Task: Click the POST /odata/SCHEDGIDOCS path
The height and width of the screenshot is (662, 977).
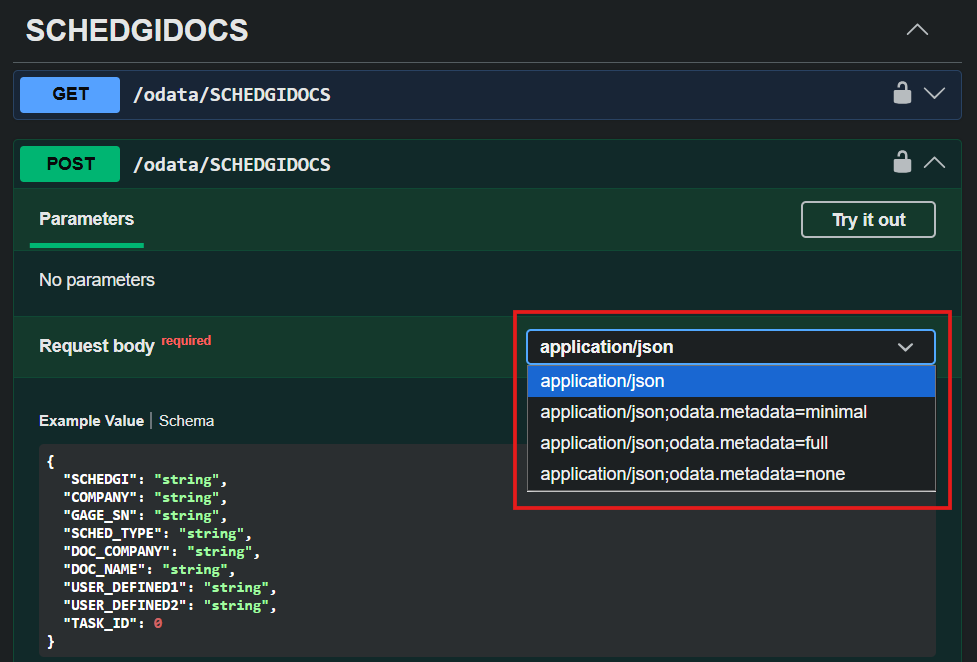Action: coord(232,165)
